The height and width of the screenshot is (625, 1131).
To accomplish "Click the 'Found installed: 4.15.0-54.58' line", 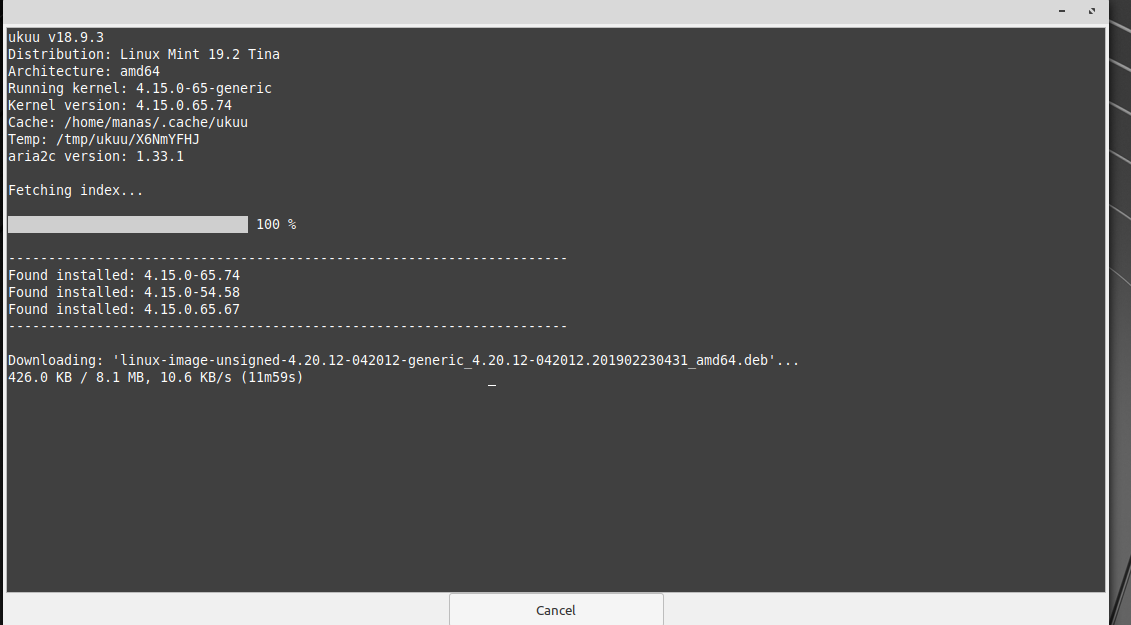I will pos(122,291).
